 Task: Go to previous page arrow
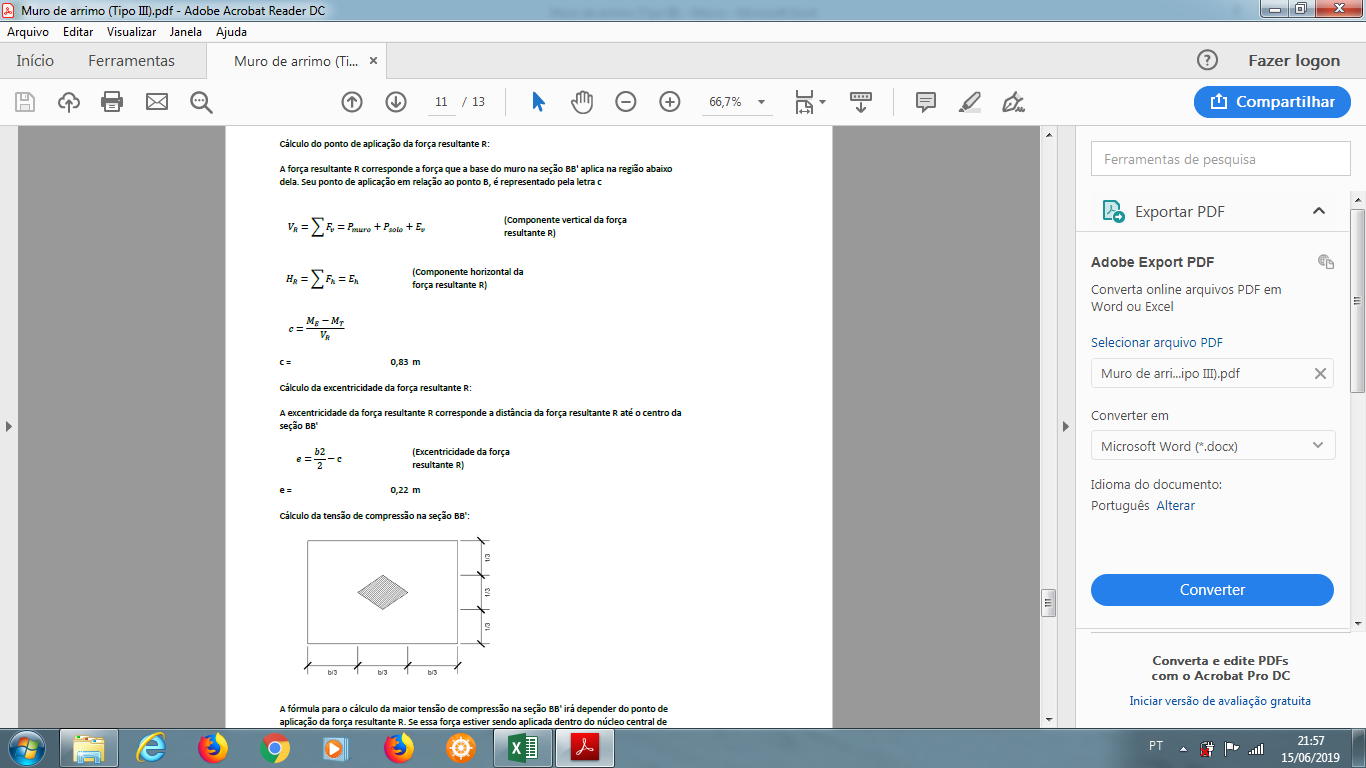pos(352,101)
